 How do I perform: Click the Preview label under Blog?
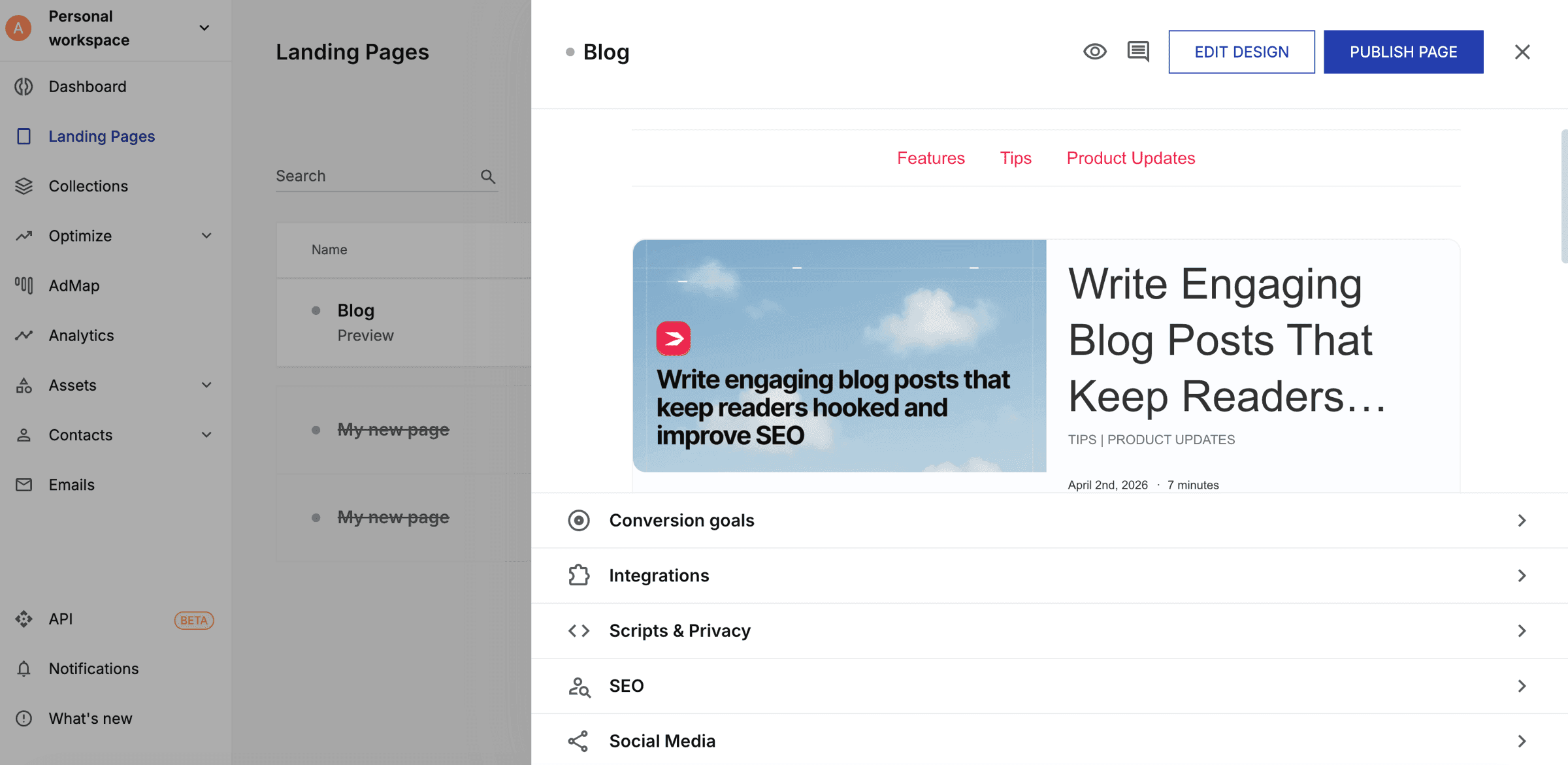[x=365, y=335]
